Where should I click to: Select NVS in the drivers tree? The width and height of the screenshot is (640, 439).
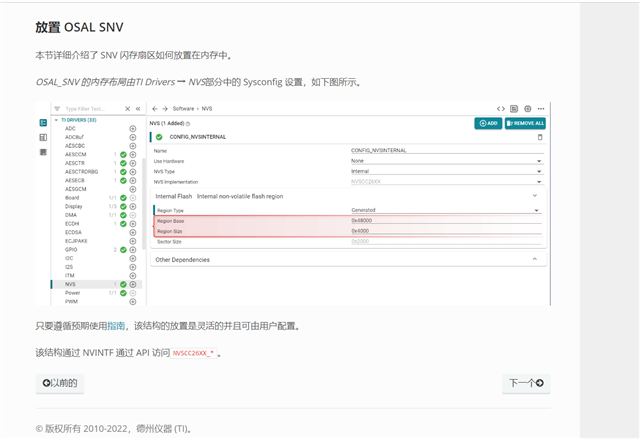pyautogui.click(x=70, y=284)
